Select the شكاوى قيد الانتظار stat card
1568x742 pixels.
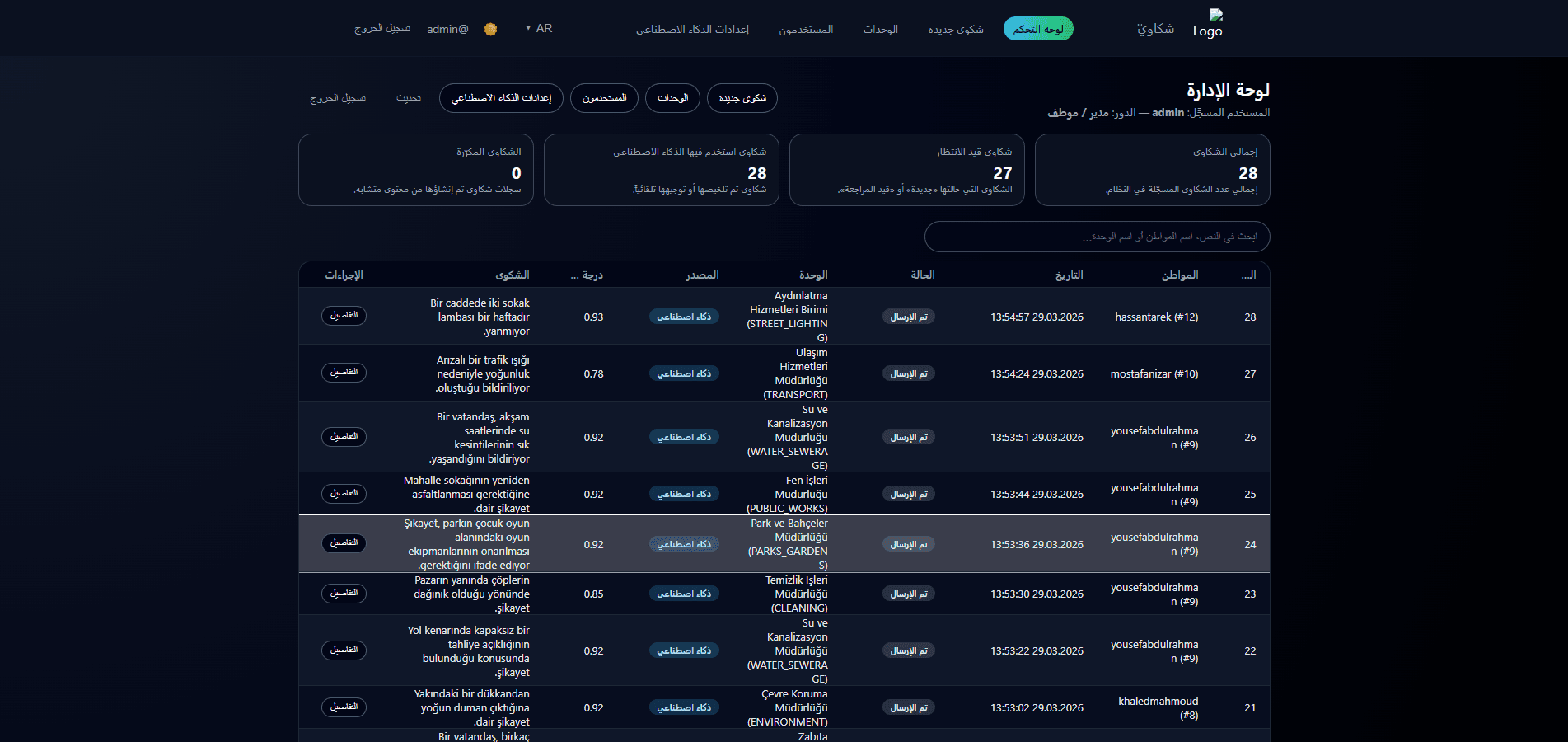[906, 170]
